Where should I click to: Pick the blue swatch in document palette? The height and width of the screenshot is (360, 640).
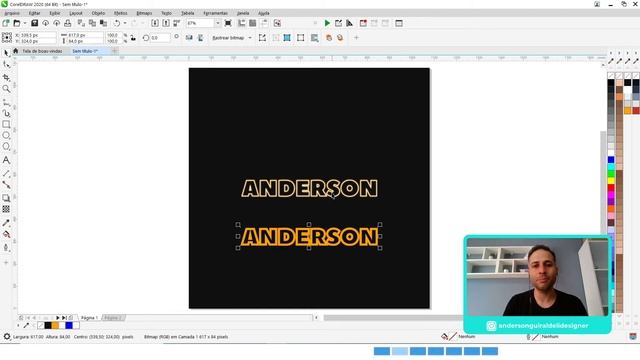(69, 325)
